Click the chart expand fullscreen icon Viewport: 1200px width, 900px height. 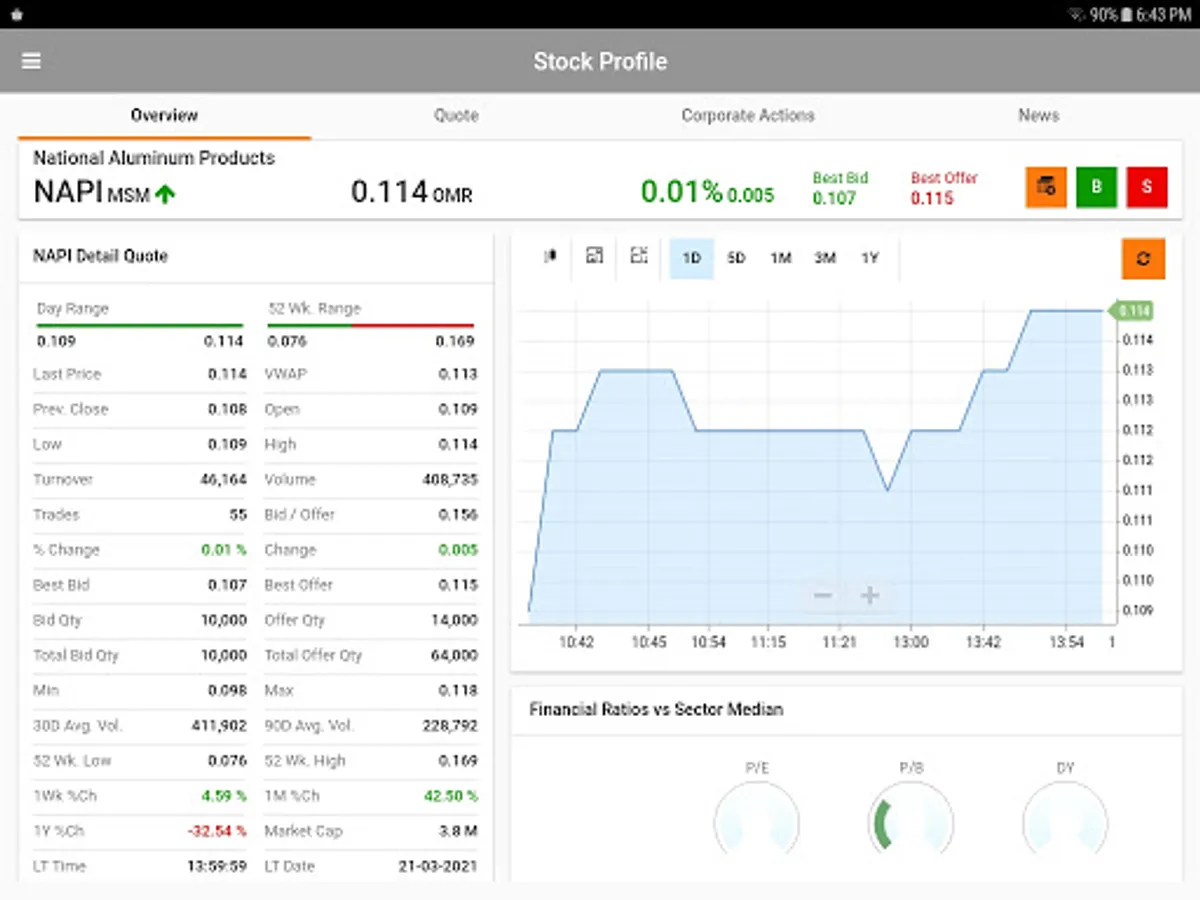click(640, 257)
